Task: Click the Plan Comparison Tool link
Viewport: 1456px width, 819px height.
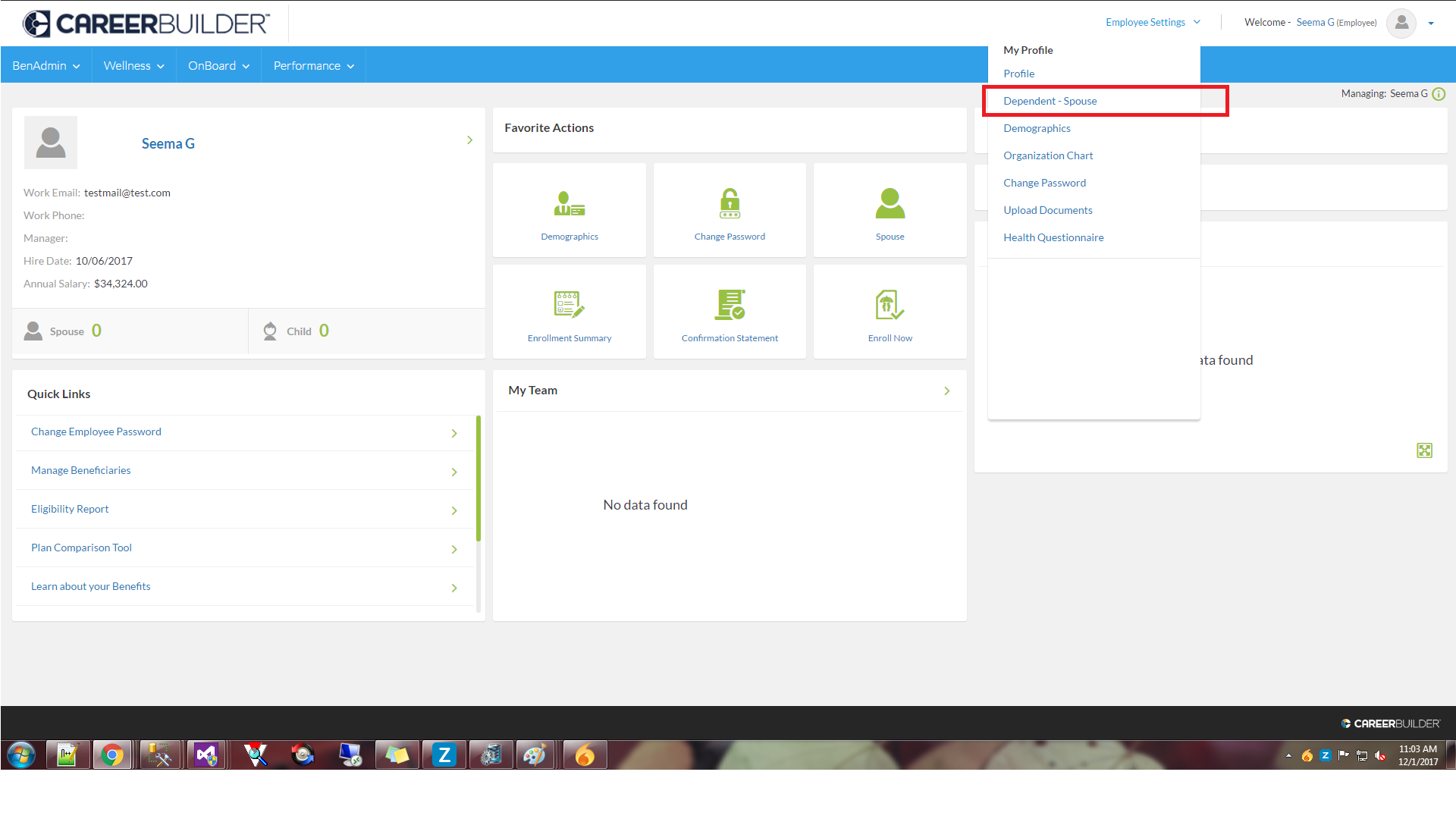Action: tap(81, 548)
